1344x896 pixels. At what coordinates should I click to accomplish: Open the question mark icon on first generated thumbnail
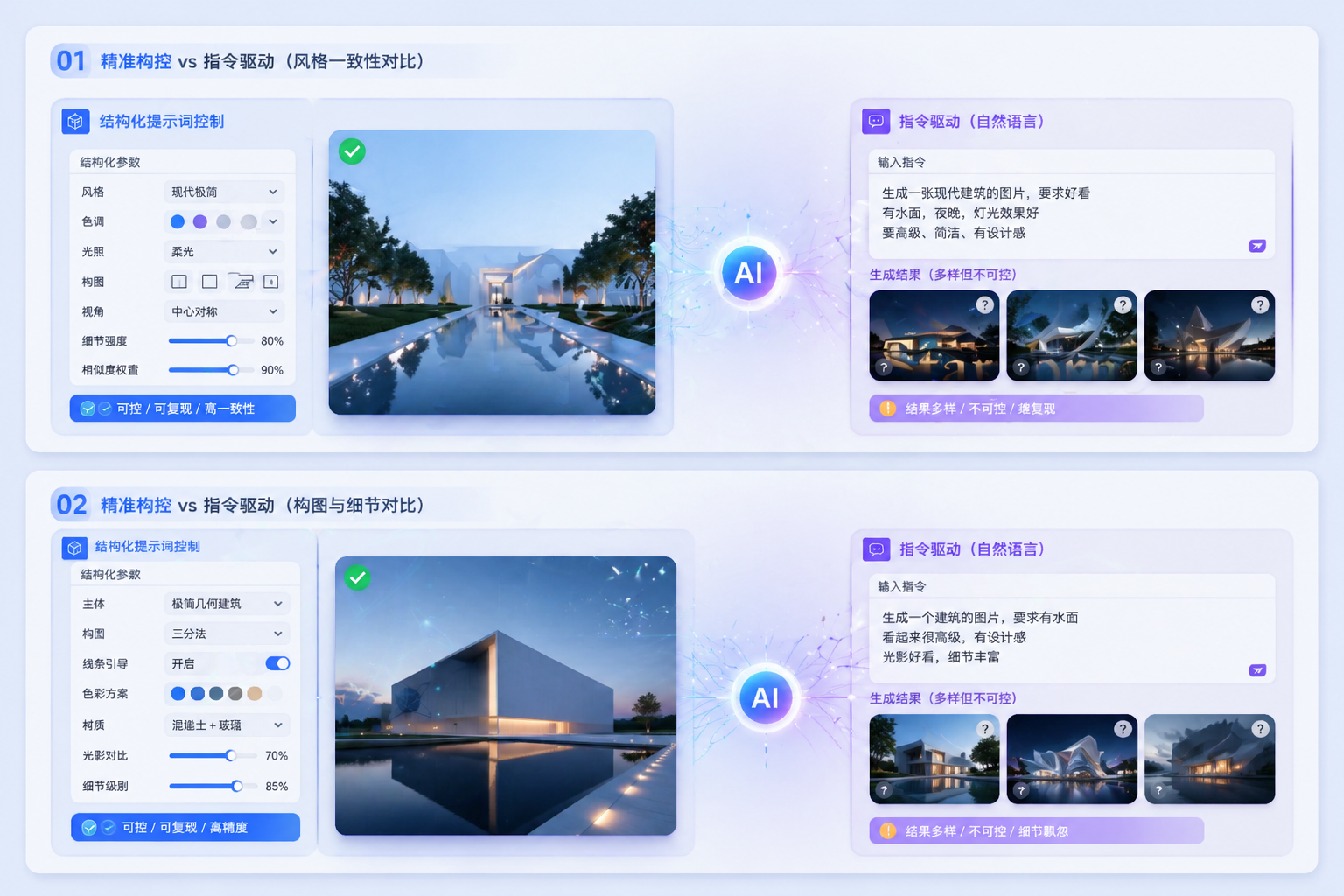coord(985,304)
